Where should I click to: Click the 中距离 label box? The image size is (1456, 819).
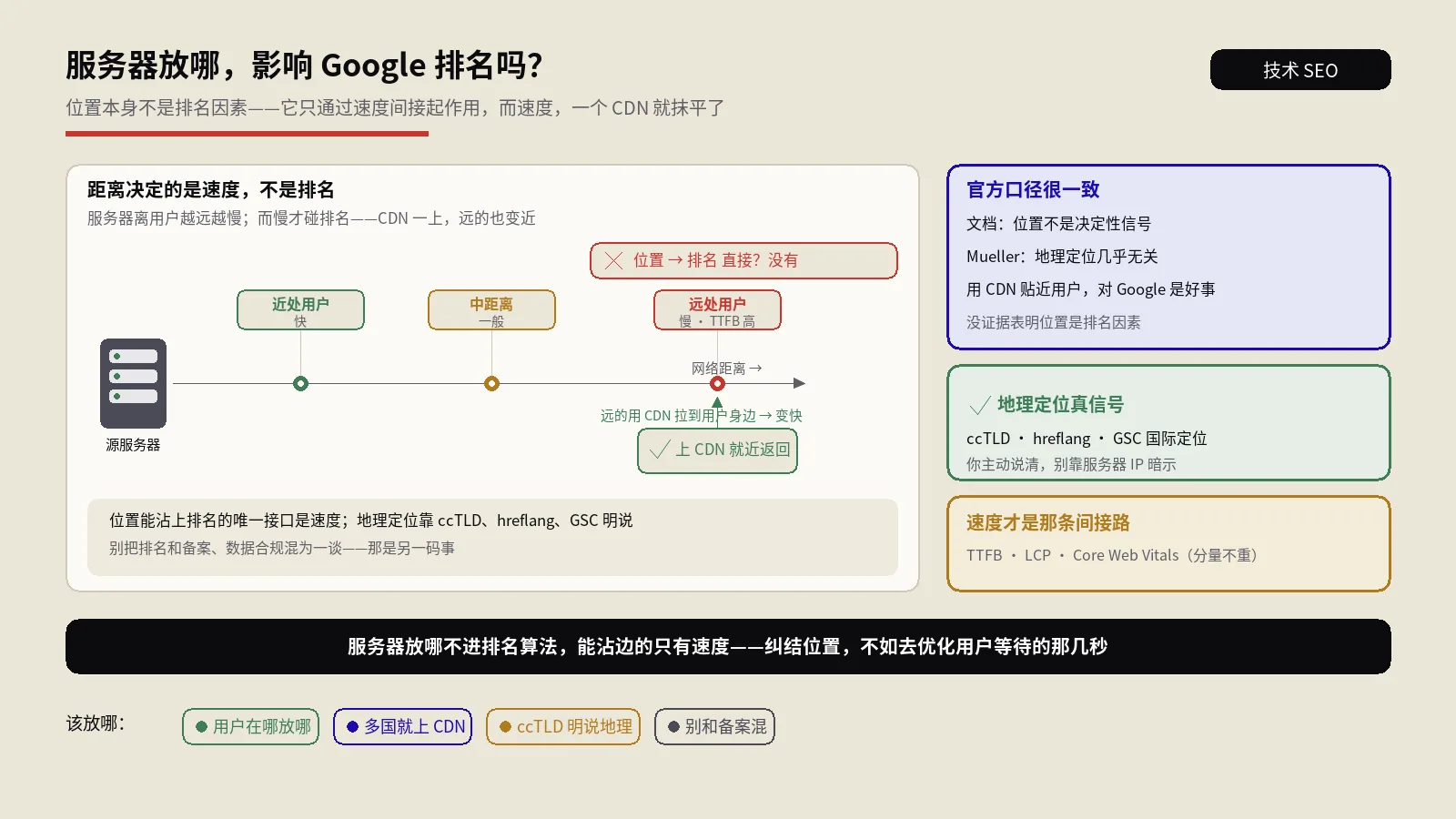491,310
